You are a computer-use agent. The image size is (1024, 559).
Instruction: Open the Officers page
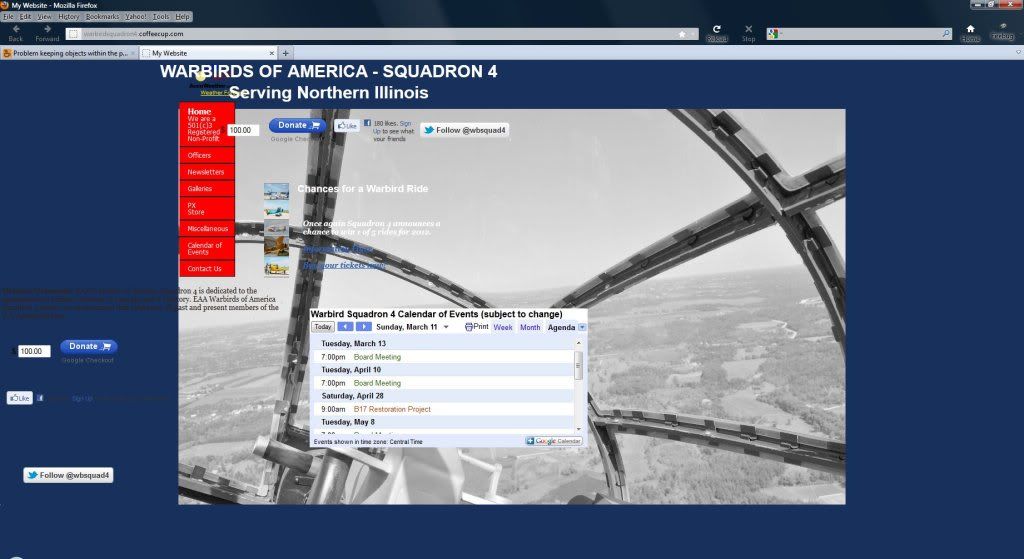pos(207,155)
